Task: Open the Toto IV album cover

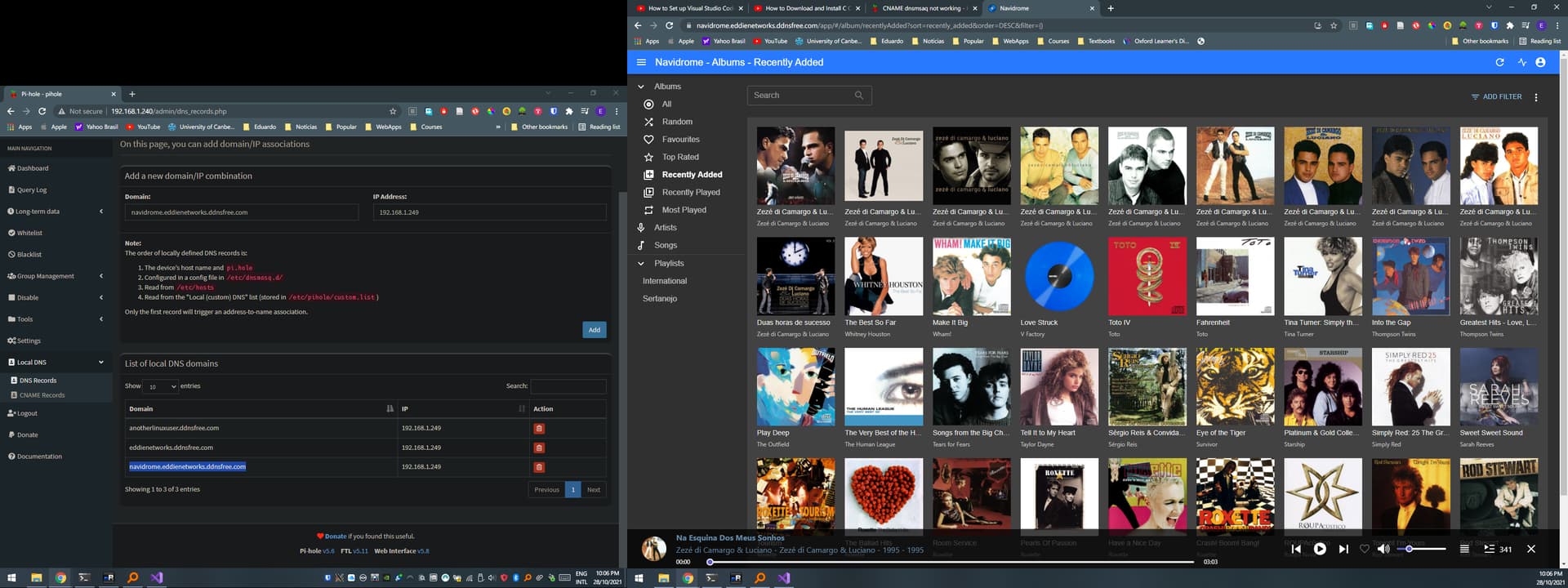Action: [x=1147, y=276]
